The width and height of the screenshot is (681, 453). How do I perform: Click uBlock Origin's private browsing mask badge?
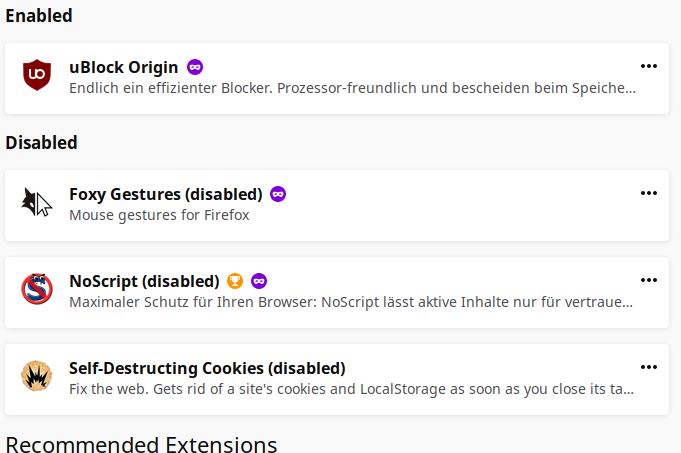[195, 67]
